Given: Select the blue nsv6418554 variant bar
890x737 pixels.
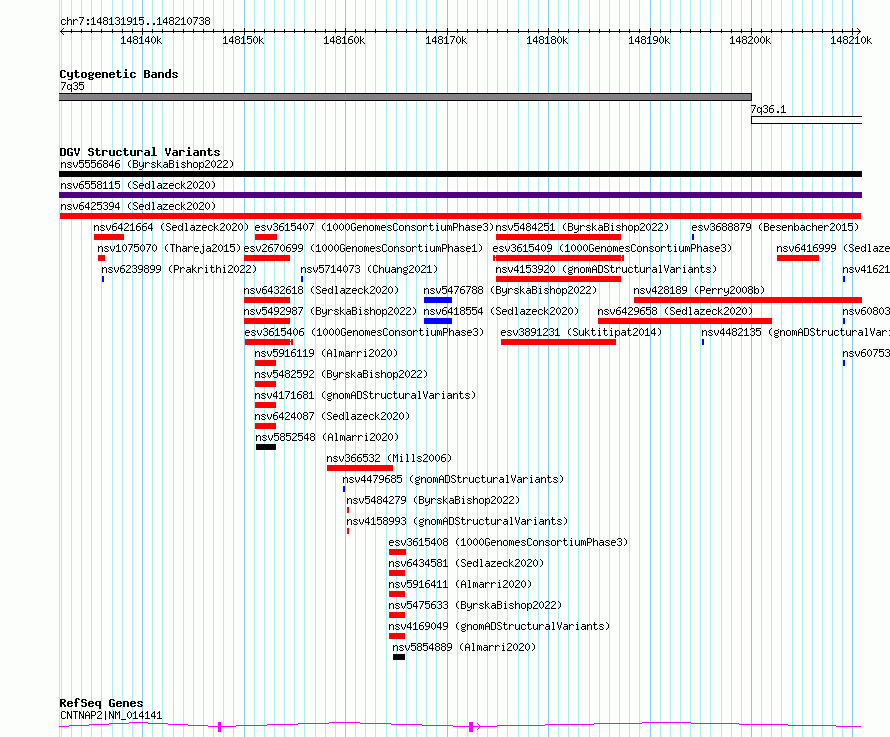Looking at the screenshot, I should pyautogui.click(x=438, y=321).
